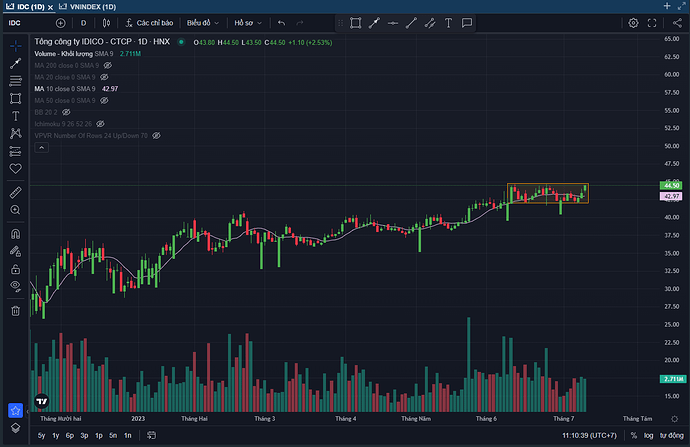
Task: Select the crosshair cursor tool
Action: pos(15,46)
